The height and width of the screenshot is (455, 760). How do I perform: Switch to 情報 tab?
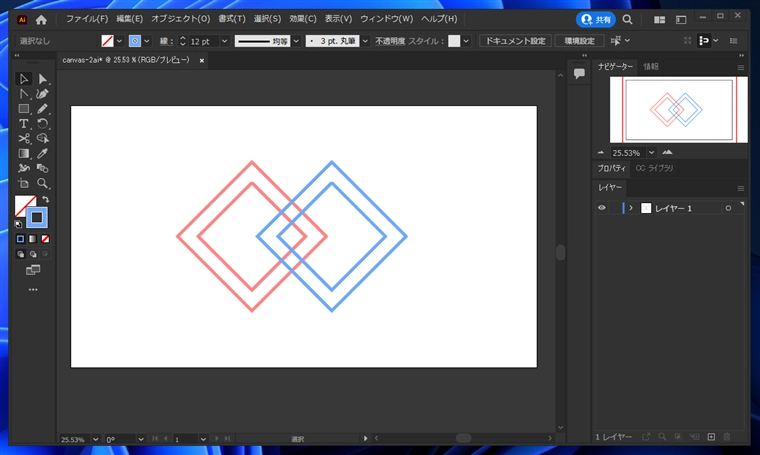[x=651, y=66]
